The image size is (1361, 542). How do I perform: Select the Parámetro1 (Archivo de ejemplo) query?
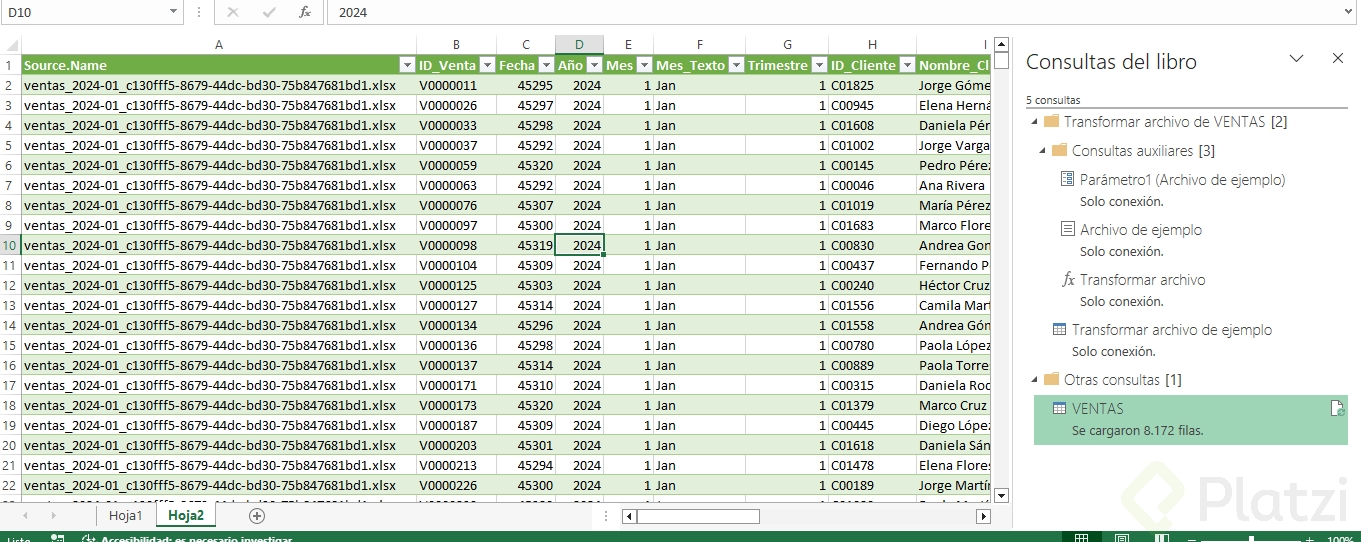1182,180
